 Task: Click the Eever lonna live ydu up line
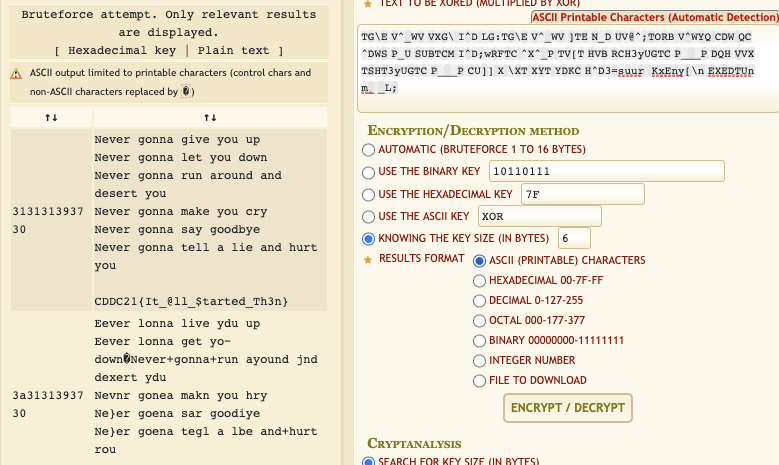click(x=177, y=323)
